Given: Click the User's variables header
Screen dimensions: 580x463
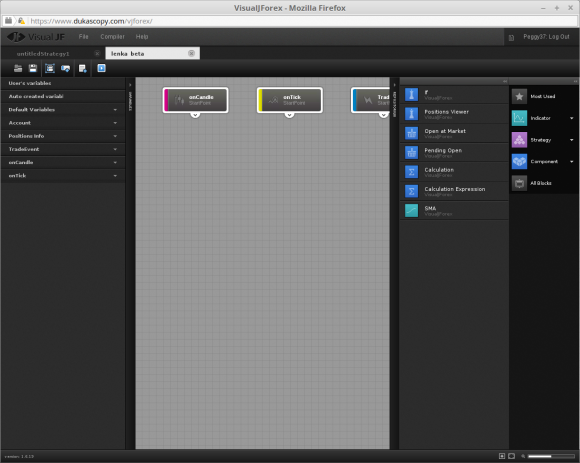Looking at the screenshot, I should 63,83.
